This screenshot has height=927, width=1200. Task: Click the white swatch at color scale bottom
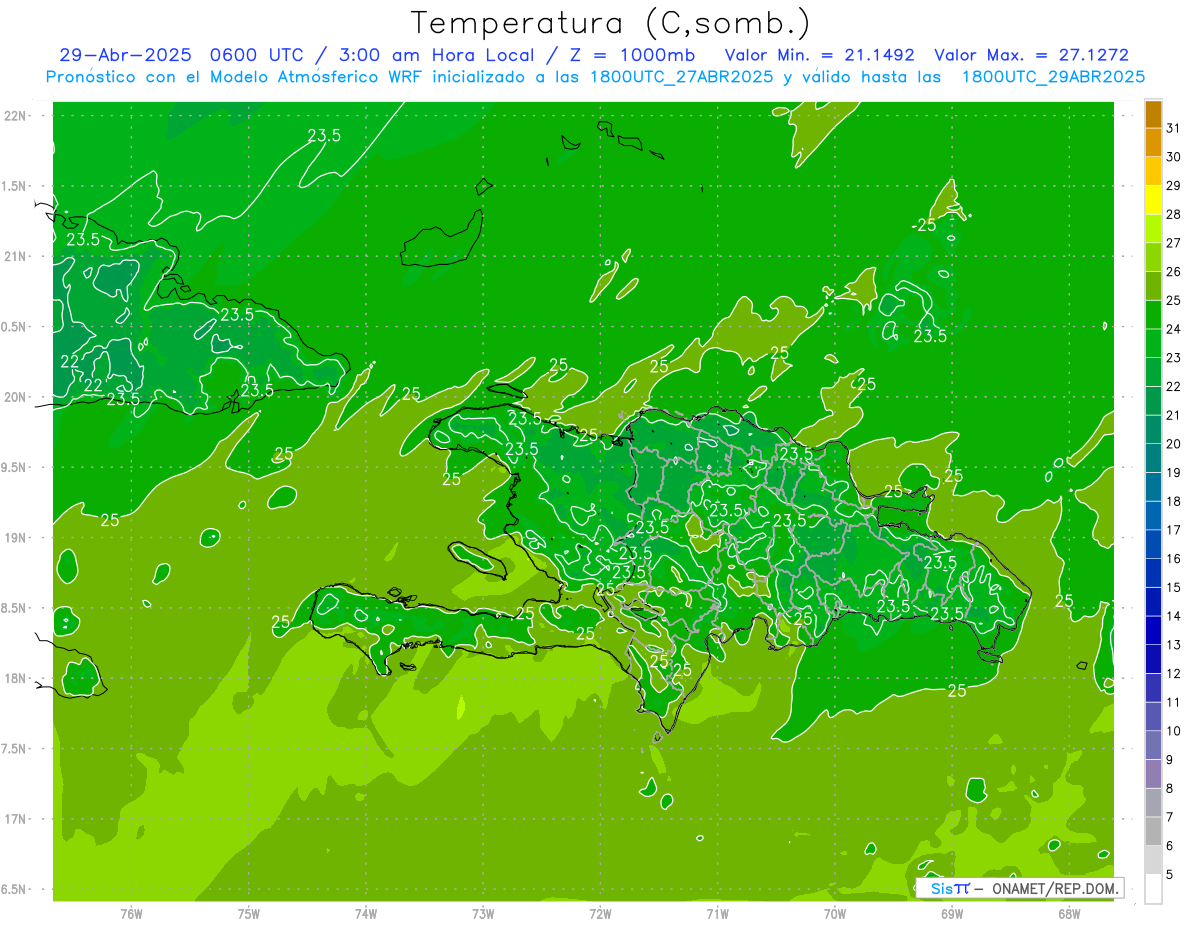[x=1153, y=889]
